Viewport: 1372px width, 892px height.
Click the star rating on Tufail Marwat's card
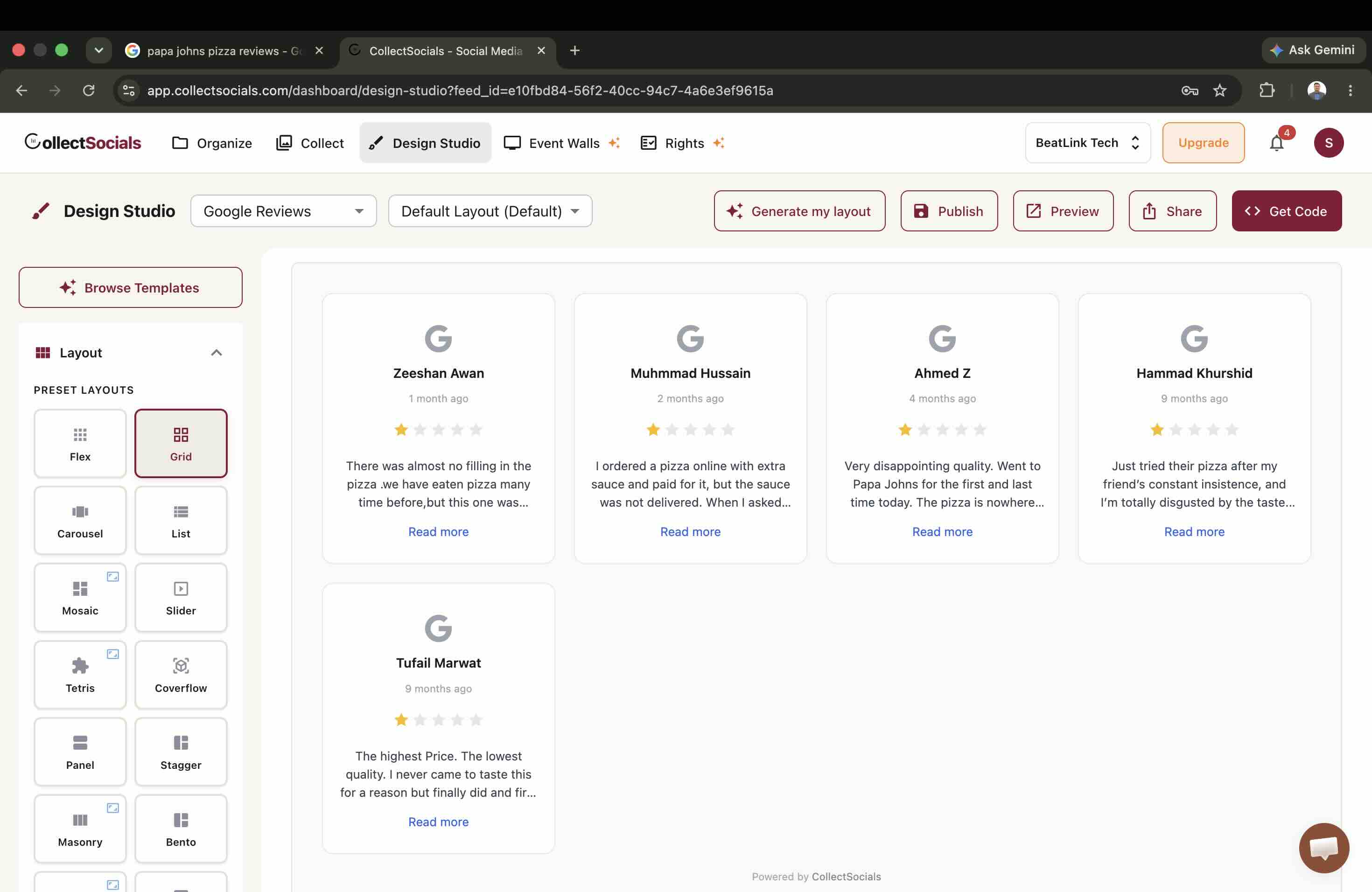pos(438,720)
